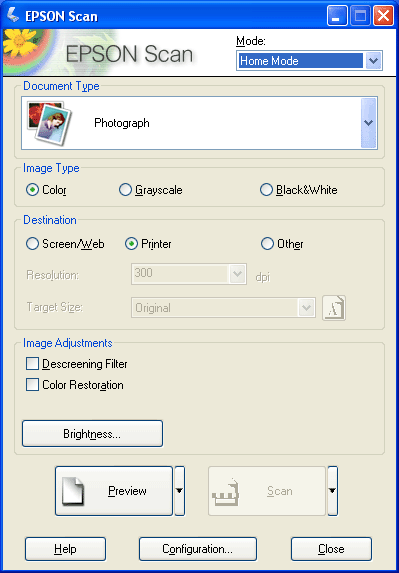Open the Scan button's dropdown arrow
This screenshot has height=573, width=399.
(x=332, y=491)
